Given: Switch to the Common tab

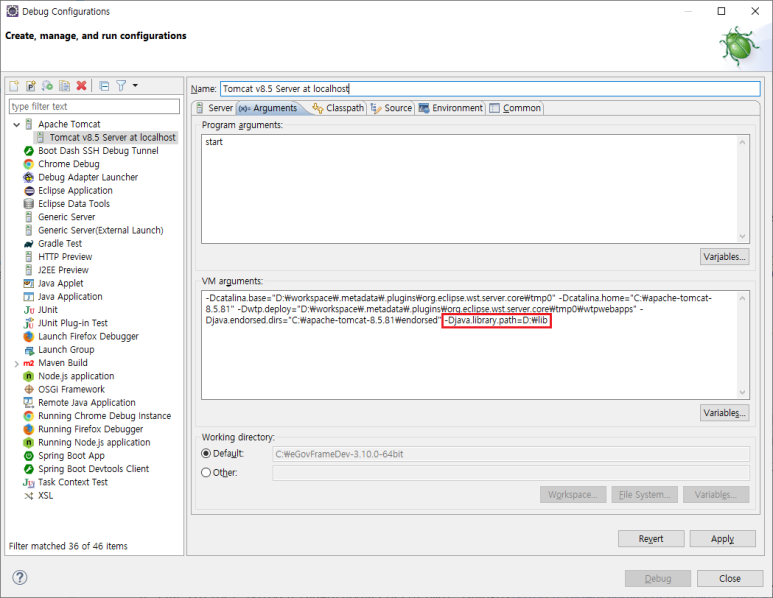Looking at the screenshot, I should [516, 108].
